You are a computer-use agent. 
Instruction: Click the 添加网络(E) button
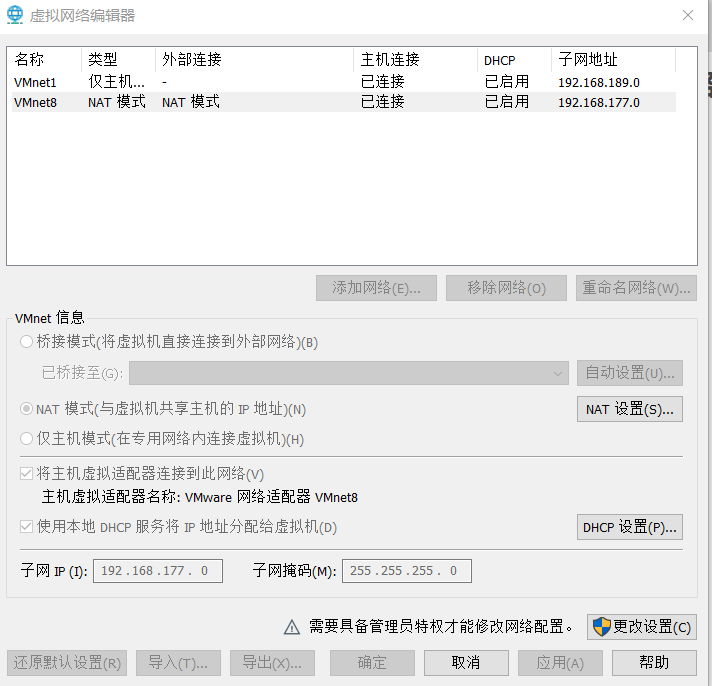376,288
